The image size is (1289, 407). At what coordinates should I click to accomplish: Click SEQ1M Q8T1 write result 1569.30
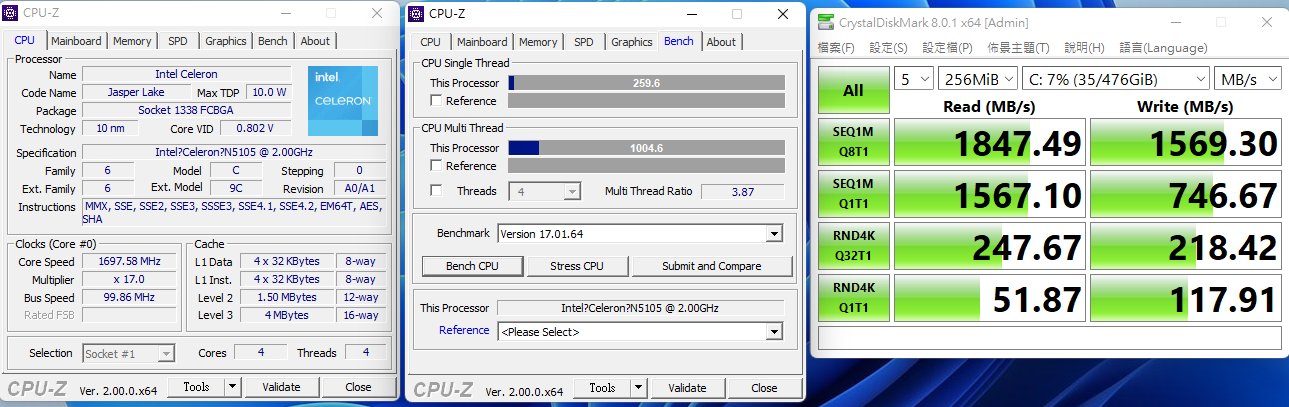[x=1186, y=143]
